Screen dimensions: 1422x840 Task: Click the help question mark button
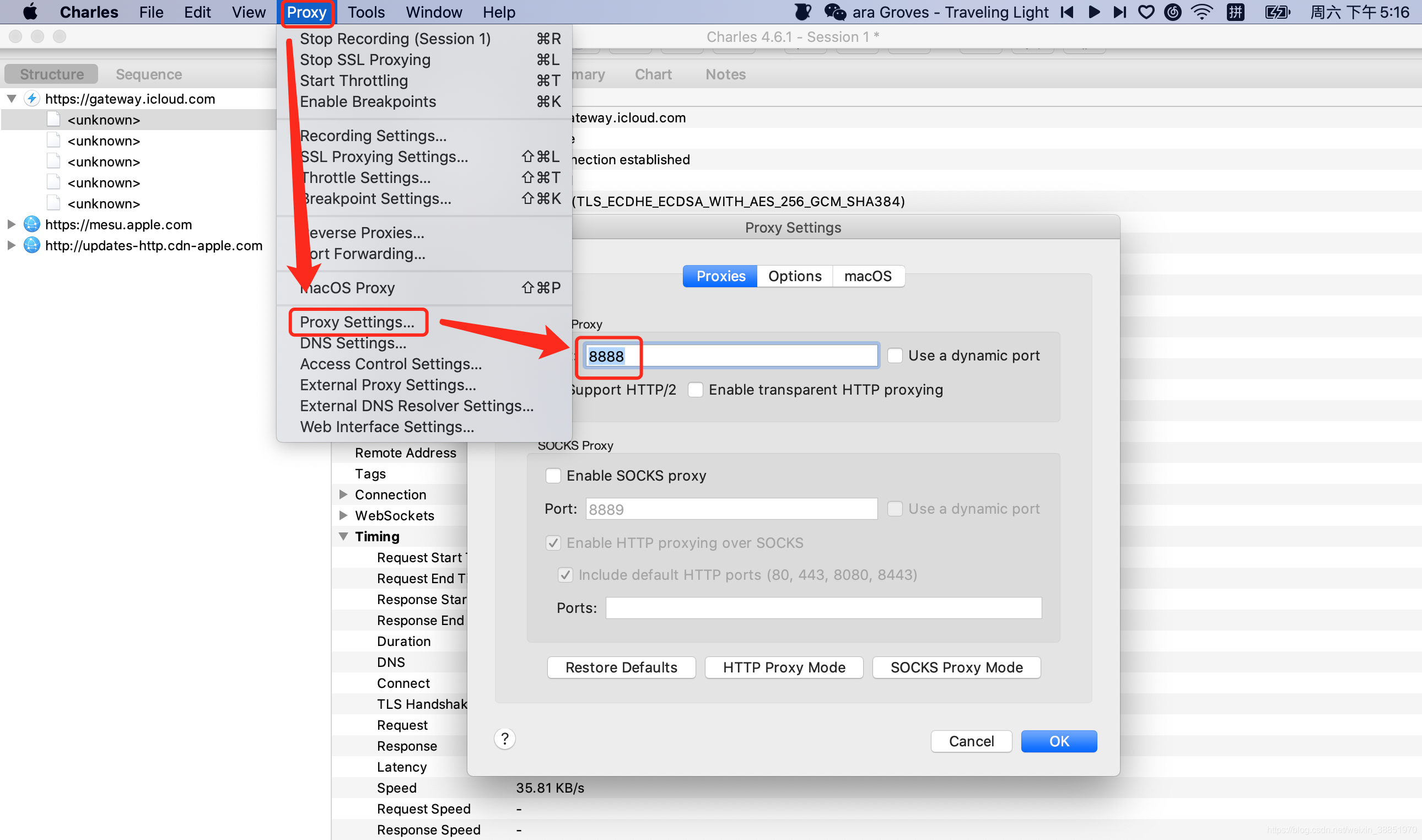(x=504, y=739)
